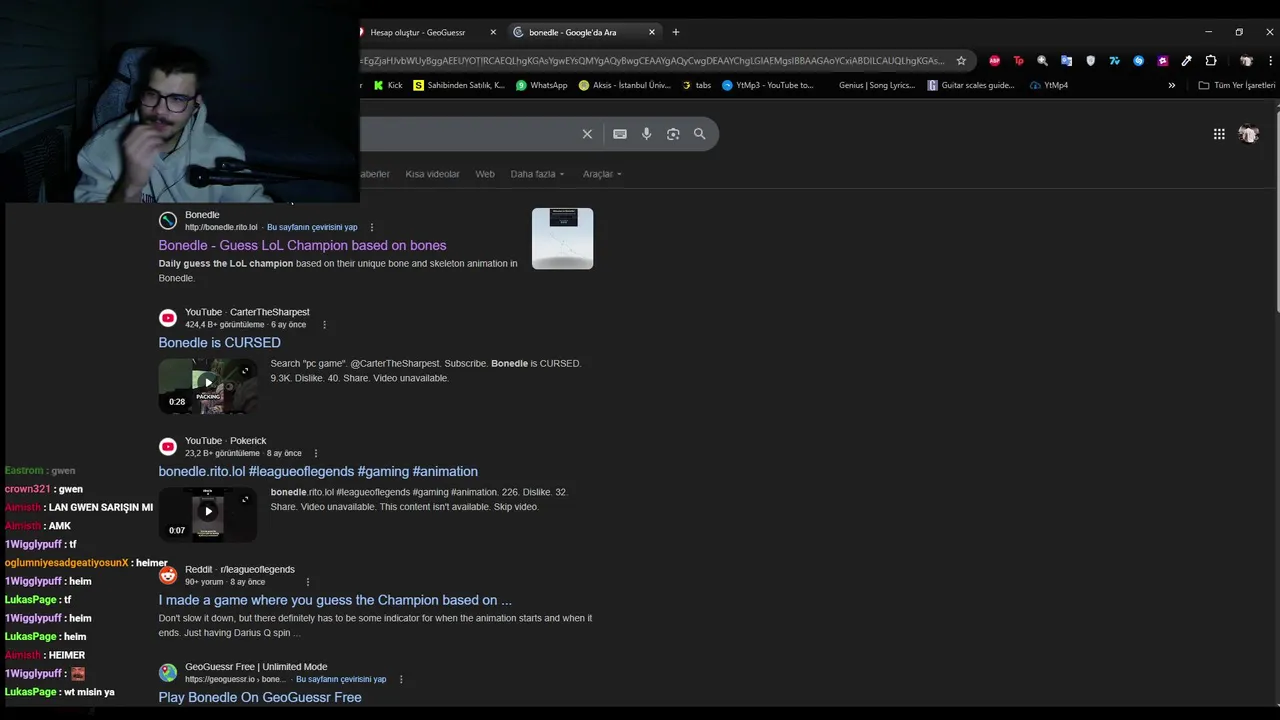Open Tüm Yer İşaretleri bookmarks folder
This screenshot has height=720, width=1280.
click(x=1237, y=85)
